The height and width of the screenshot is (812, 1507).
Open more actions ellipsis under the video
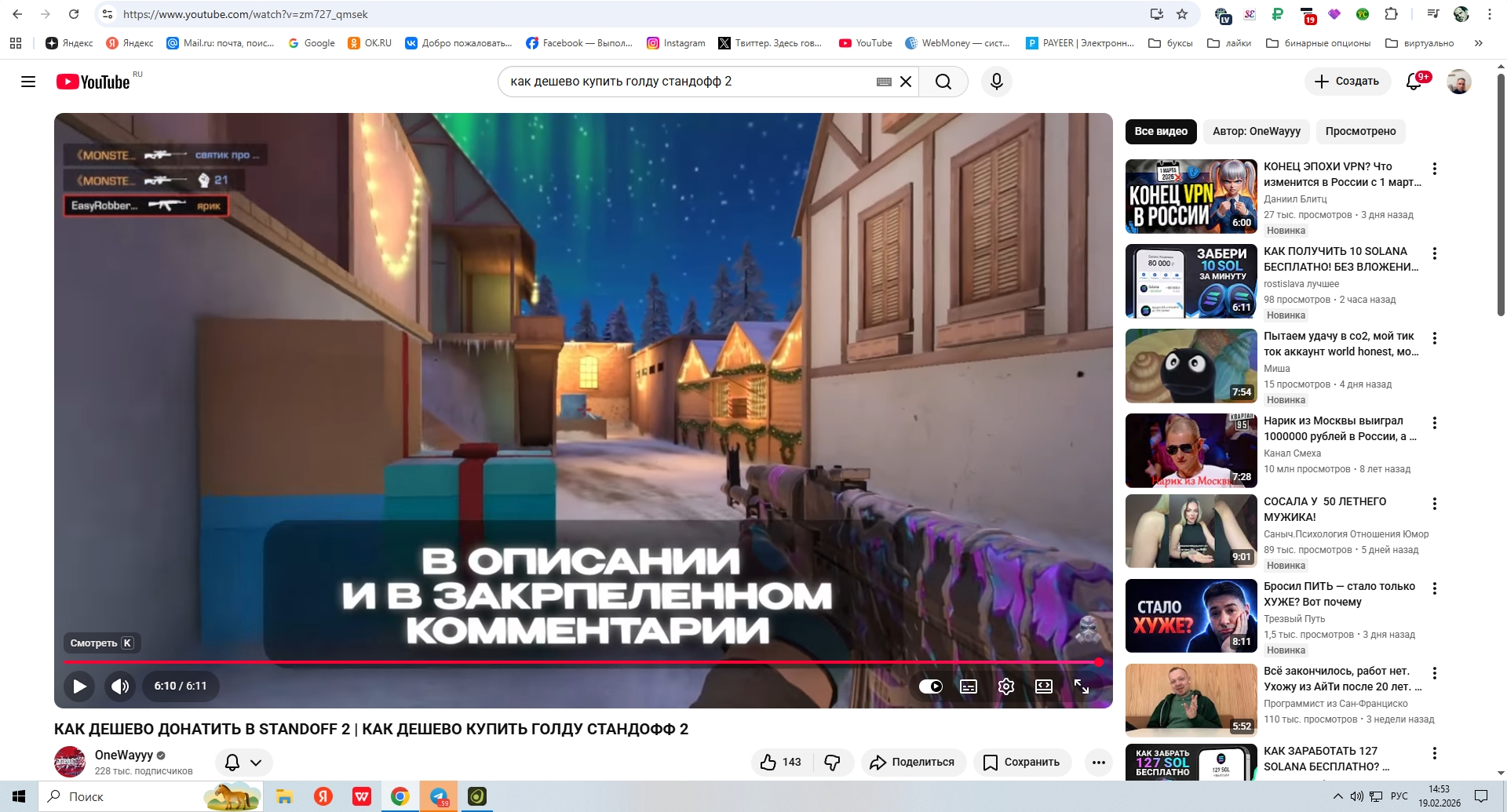tap(1099, 762)
